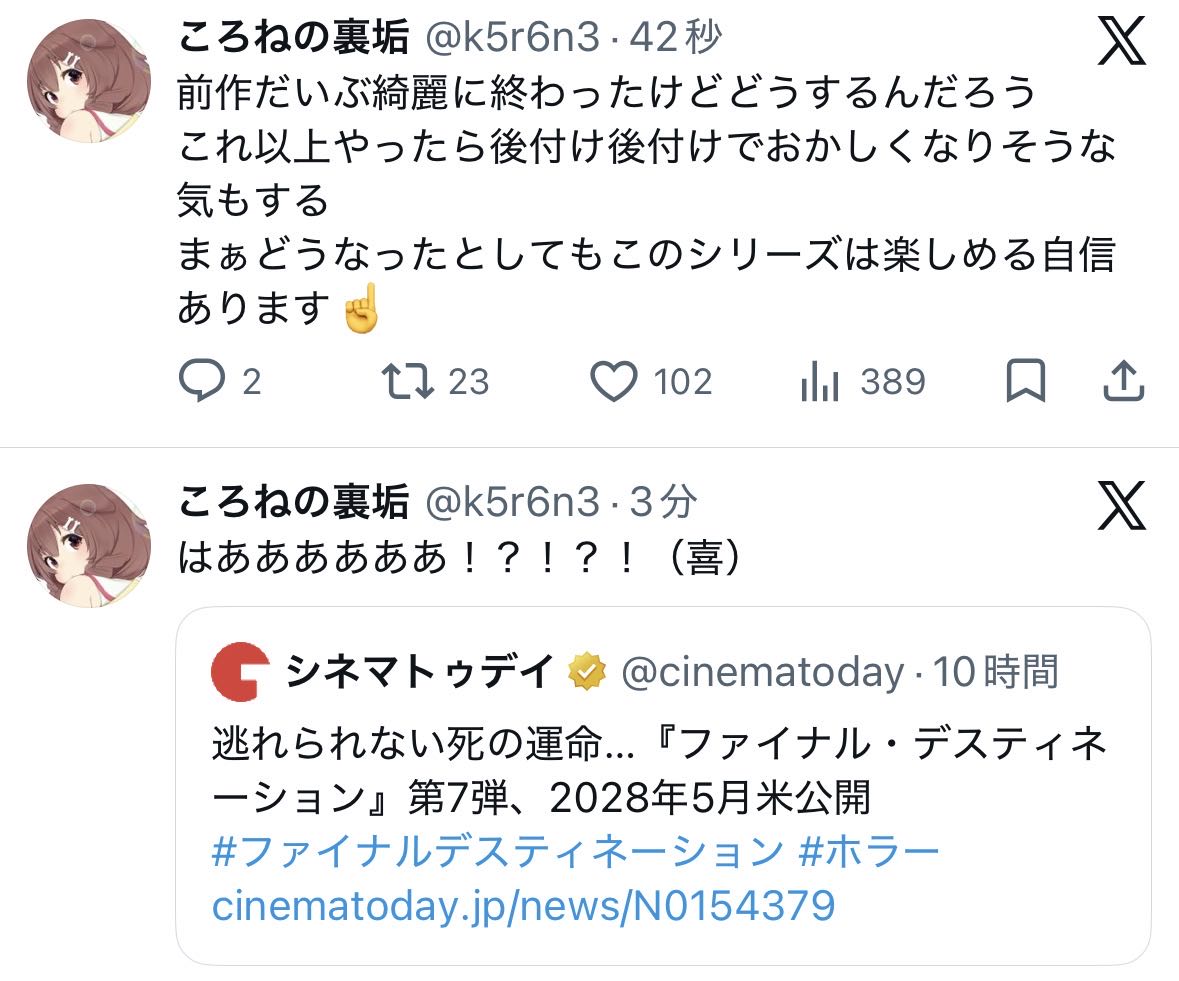Open profile avatar of the top tweet

pyautogui.click(x=88, y=81)
